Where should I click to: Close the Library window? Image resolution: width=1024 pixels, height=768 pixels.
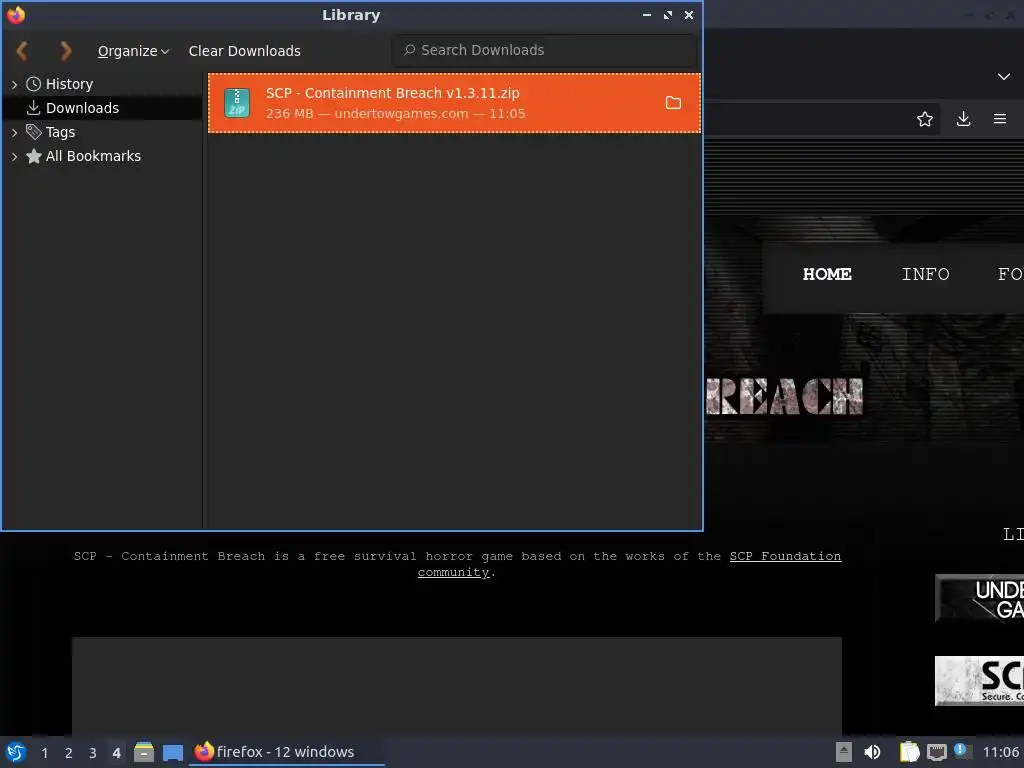(688, 14)
